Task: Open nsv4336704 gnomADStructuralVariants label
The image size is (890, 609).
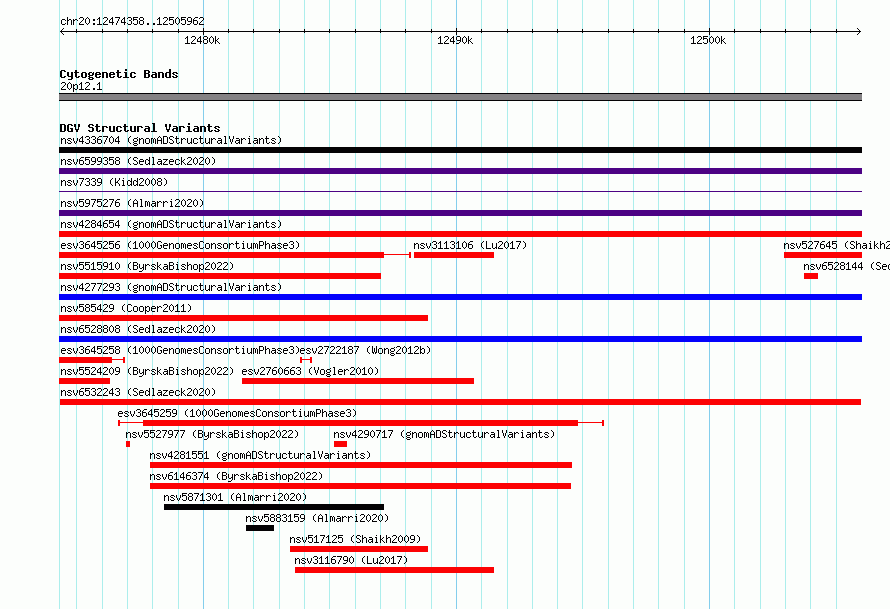Action: coord(171,140)
